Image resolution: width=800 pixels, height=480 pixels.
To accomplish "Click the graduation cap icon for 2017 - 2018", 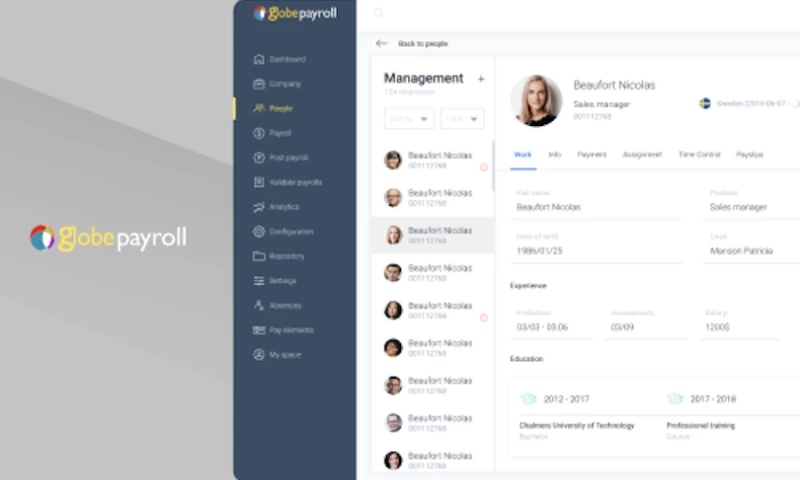I will click(675, 398).
